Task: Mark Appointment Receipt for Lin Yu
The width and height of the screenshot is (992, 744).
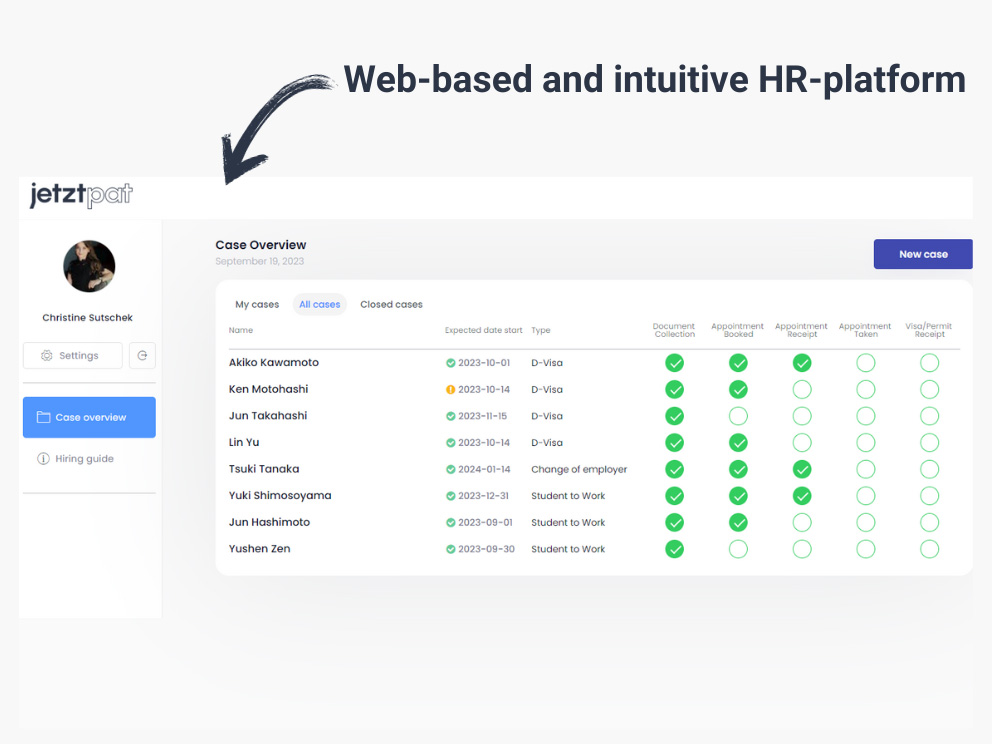Action: tap(802, 442)
